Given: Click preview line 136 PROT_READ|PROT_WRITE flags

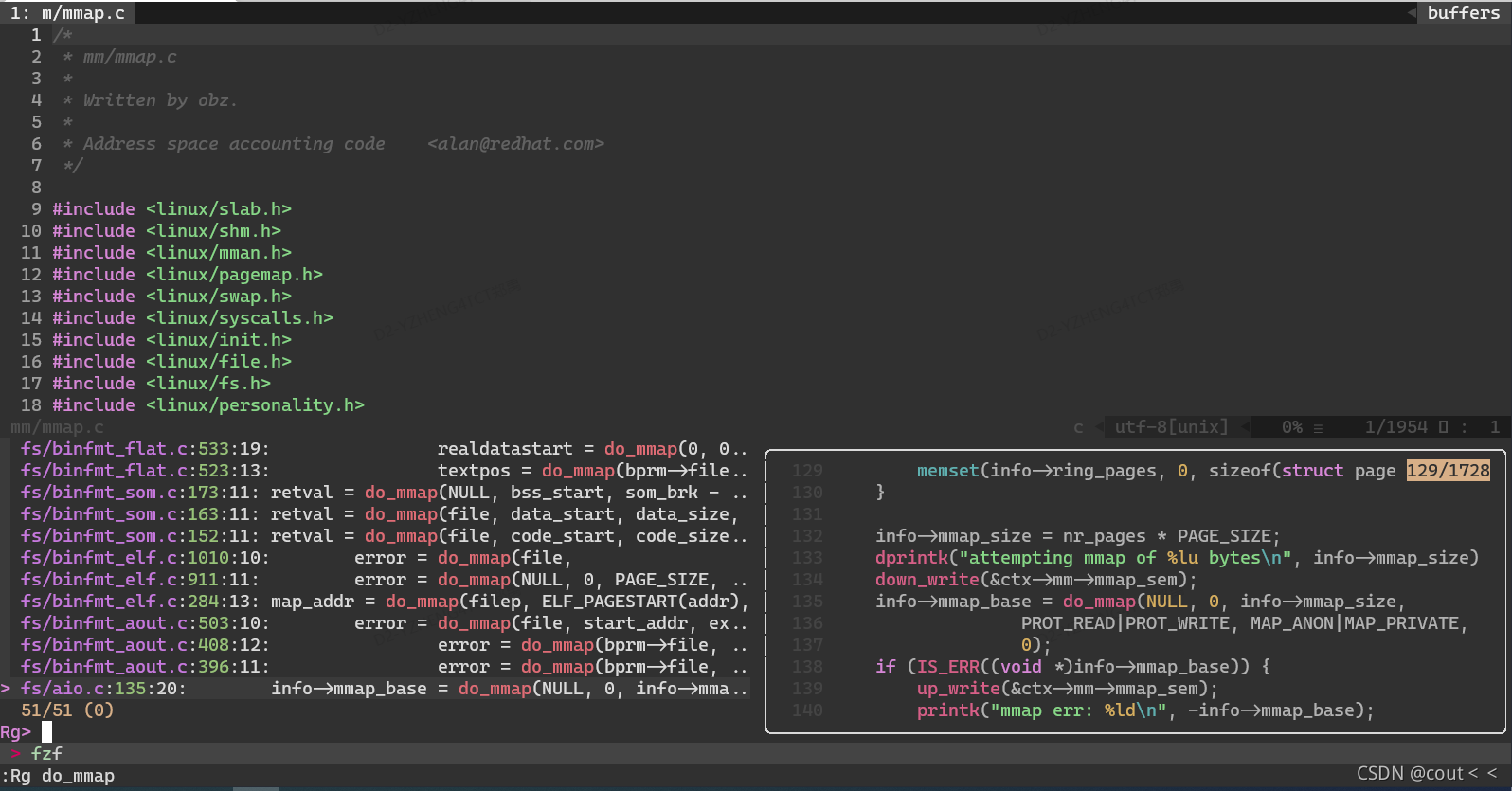Looking at the screenshot, I should pos(1245,623).
